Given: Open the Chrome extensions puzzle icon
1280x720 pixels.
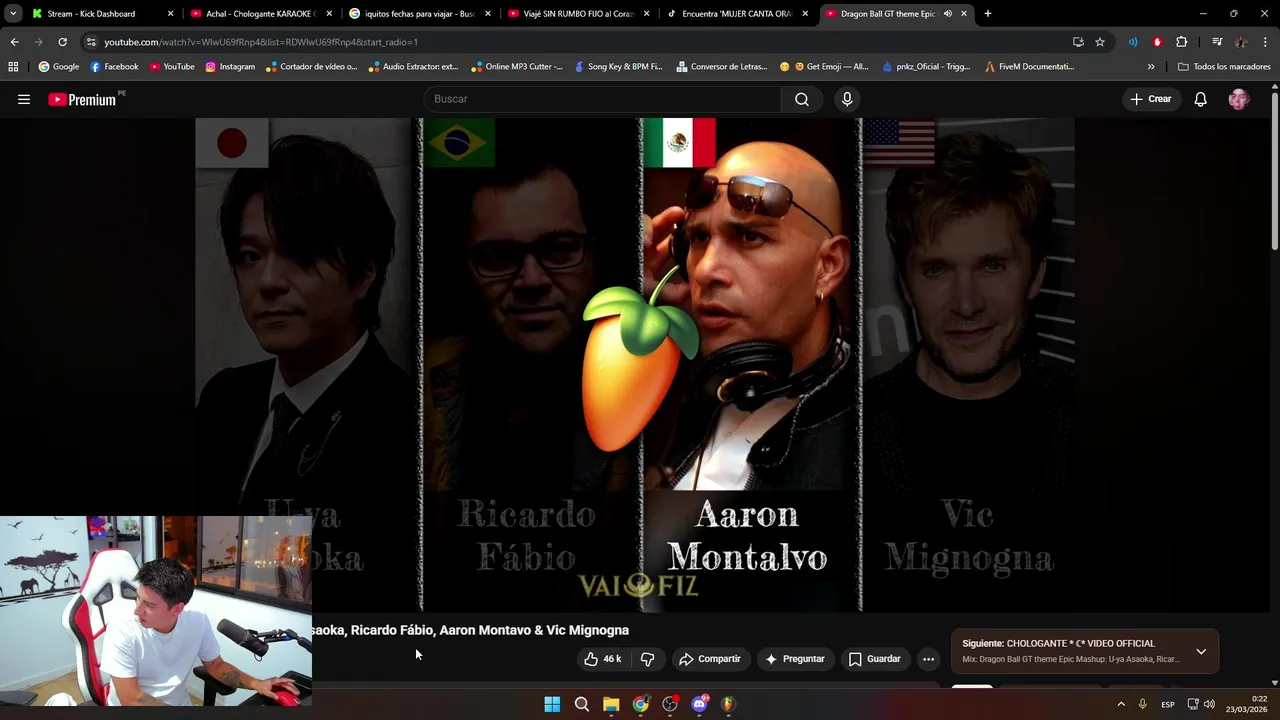Looking at the screenshot, I should [x=1182, y=42].
